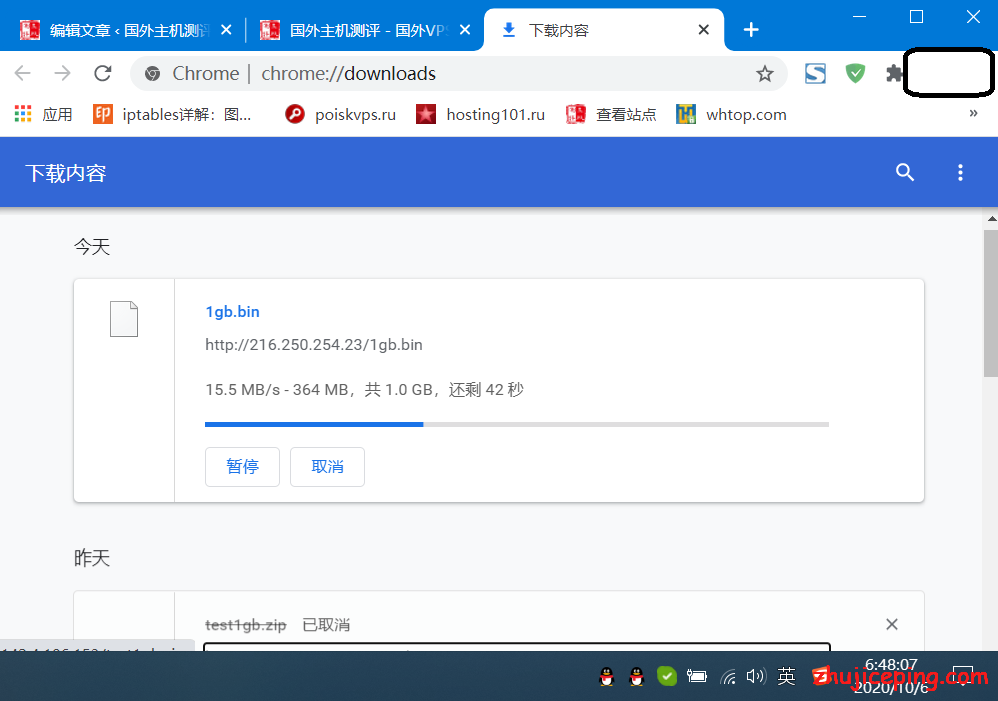Open the Apps grid in bookmarks bar

43,115
